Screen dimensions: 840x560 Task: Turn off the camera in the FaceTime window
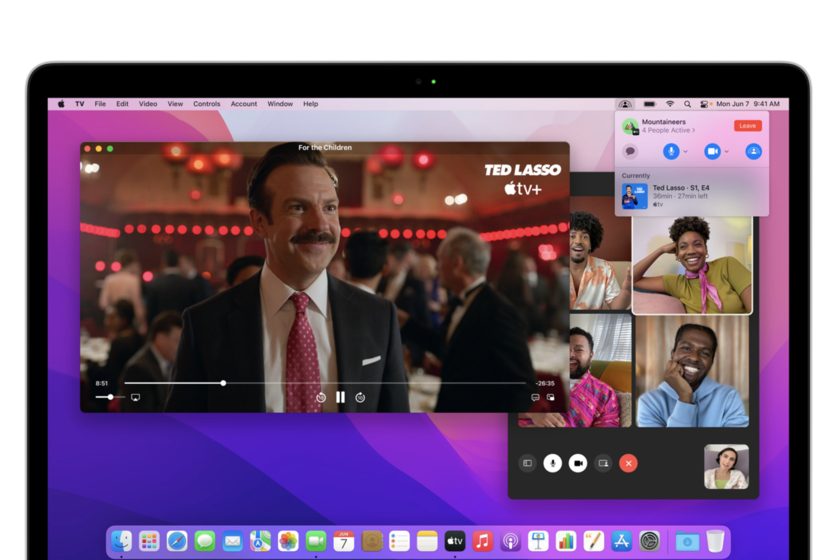[577, 463]
